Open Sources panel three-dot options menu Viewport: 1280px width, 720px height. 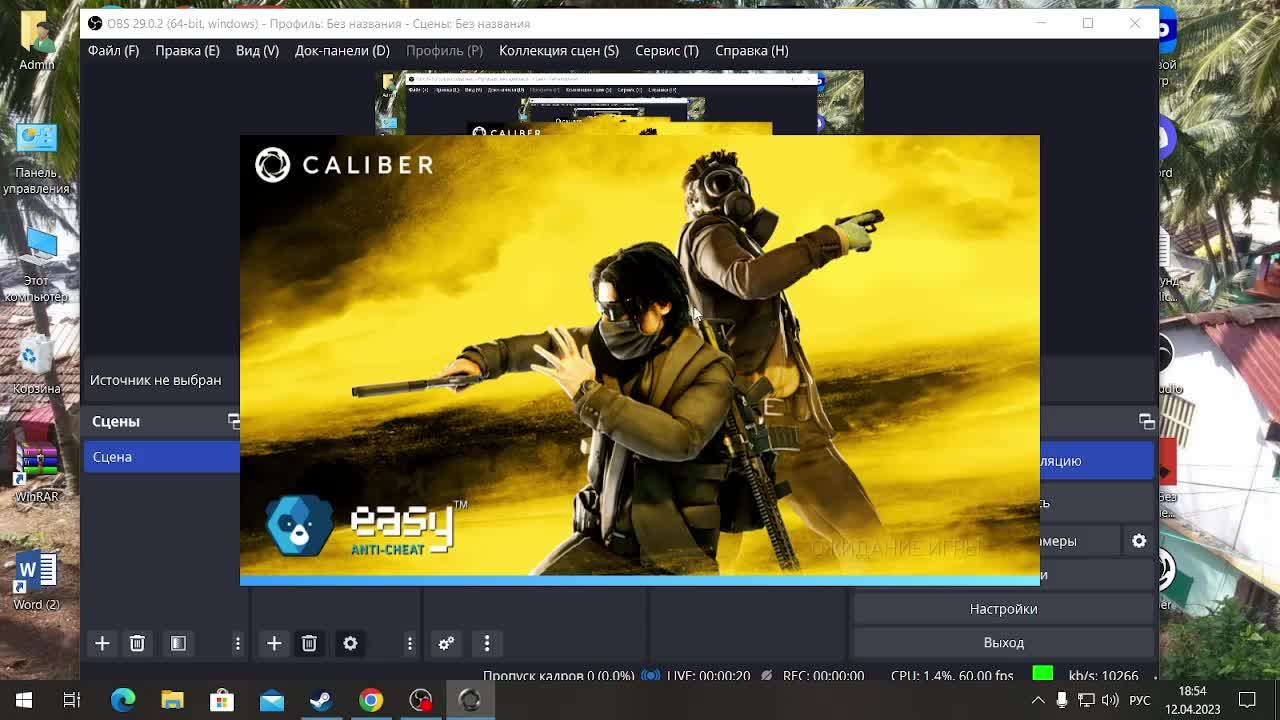click(x=410, y=643)
